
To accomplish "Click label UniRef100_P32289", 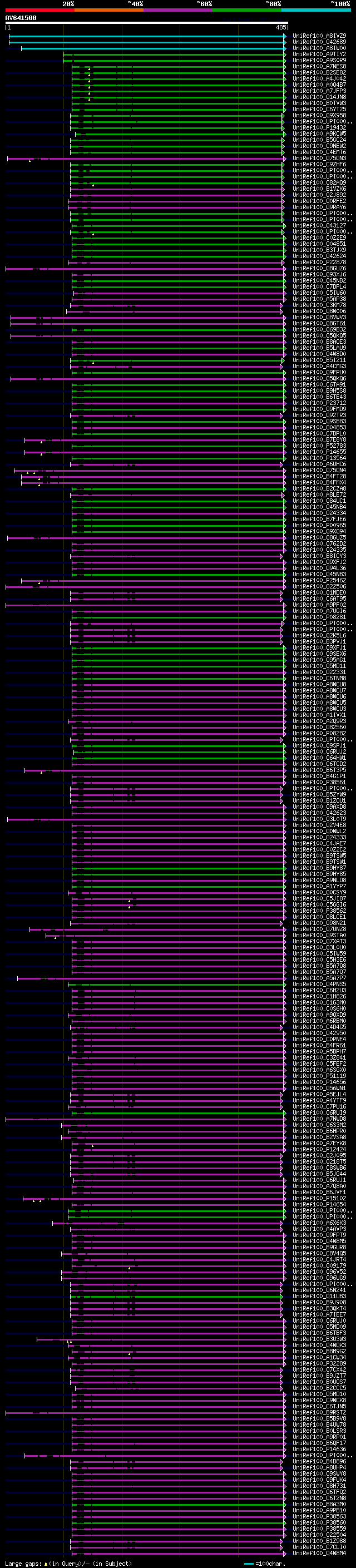I will 319,1363.
